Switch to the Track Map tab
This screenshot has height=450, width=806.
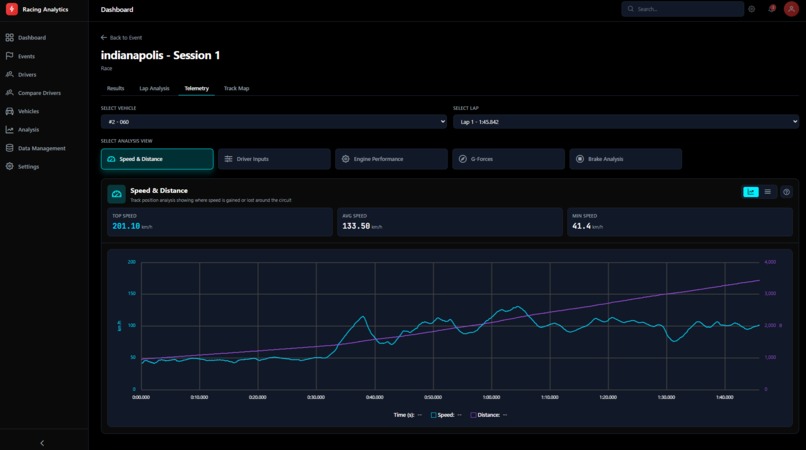pyautogui.click(x=236, y=88)
